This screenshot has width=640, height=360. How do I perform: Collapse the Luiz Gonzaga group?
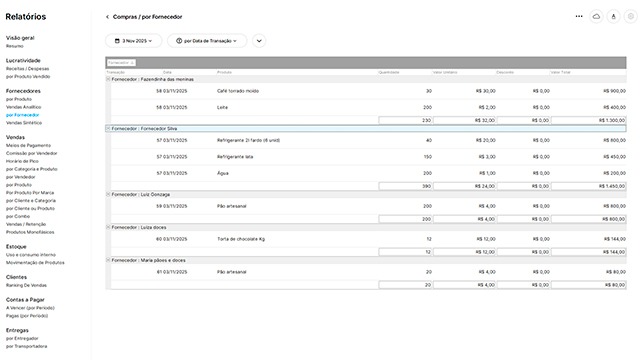(108, 194)
